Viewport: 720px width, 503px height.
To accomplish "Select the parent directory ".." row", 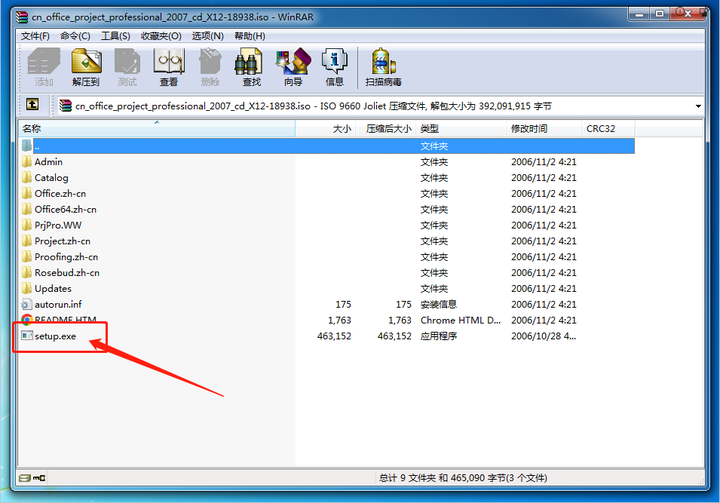I will pos(327,146).
